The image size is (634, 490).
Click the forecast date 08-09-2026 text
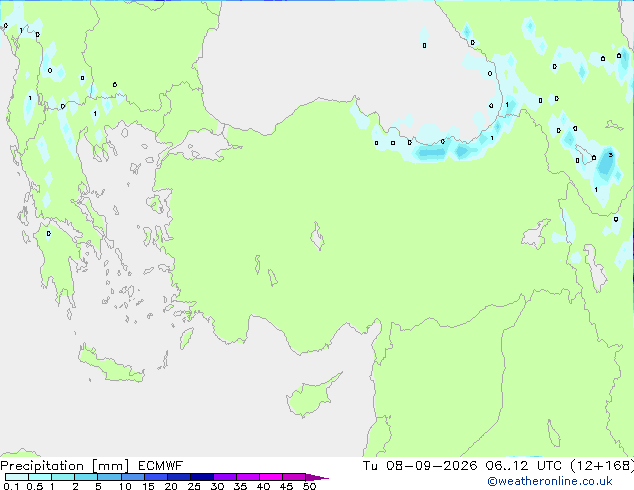point(431,466)
